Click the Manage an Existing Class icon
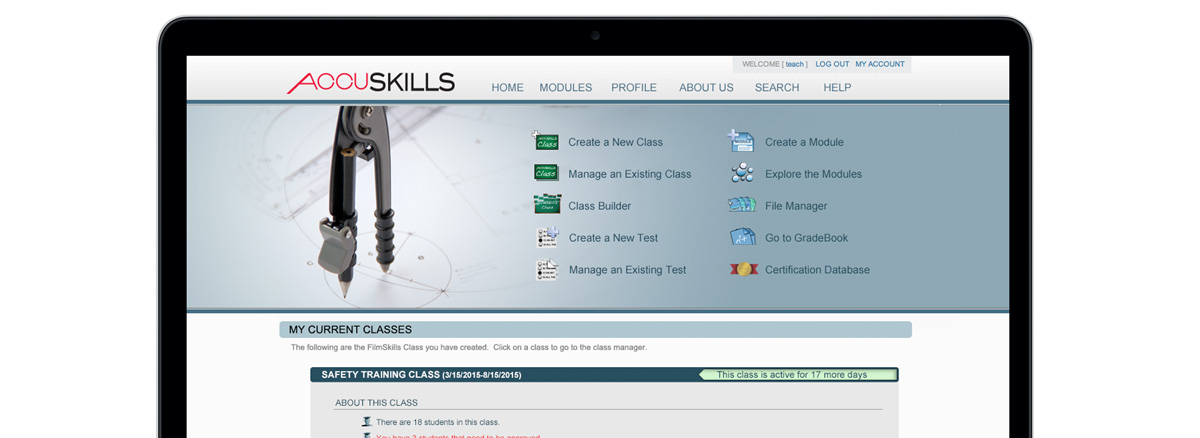The height and width of the screenshot is (438, 1200). click(546, 173)
